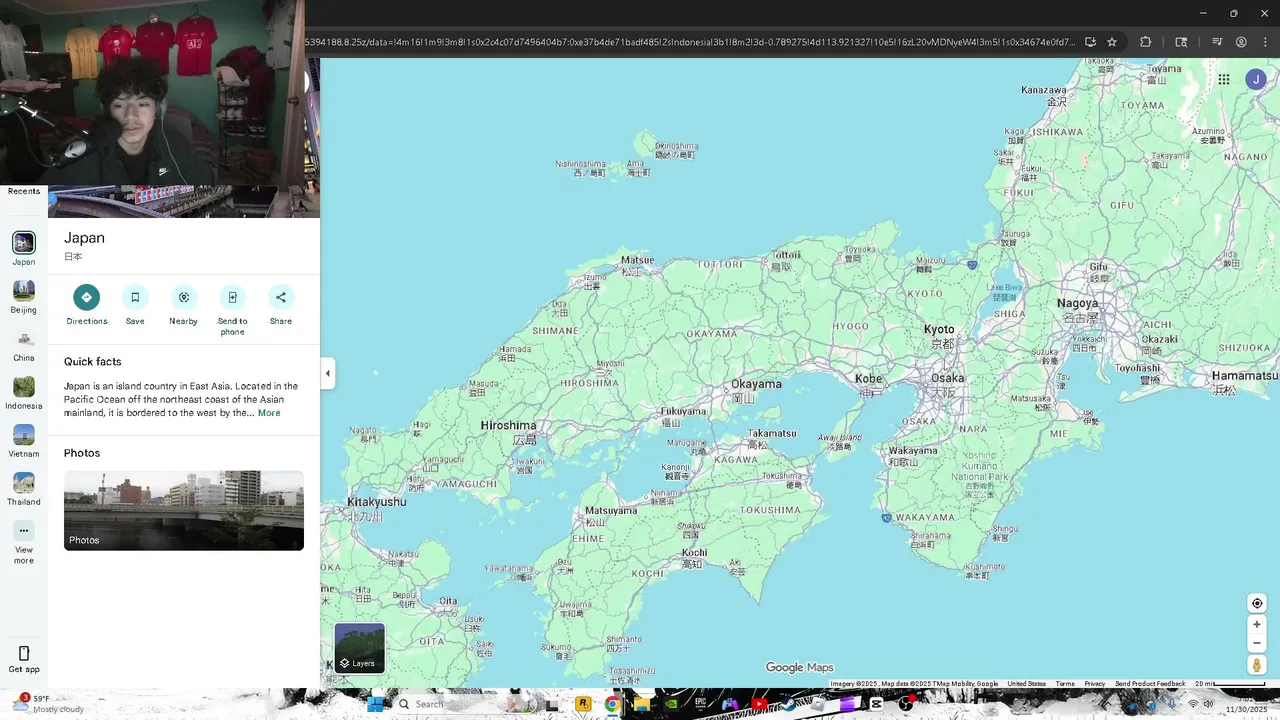
Task: Click View more recents icon
Action: [24, 531]
